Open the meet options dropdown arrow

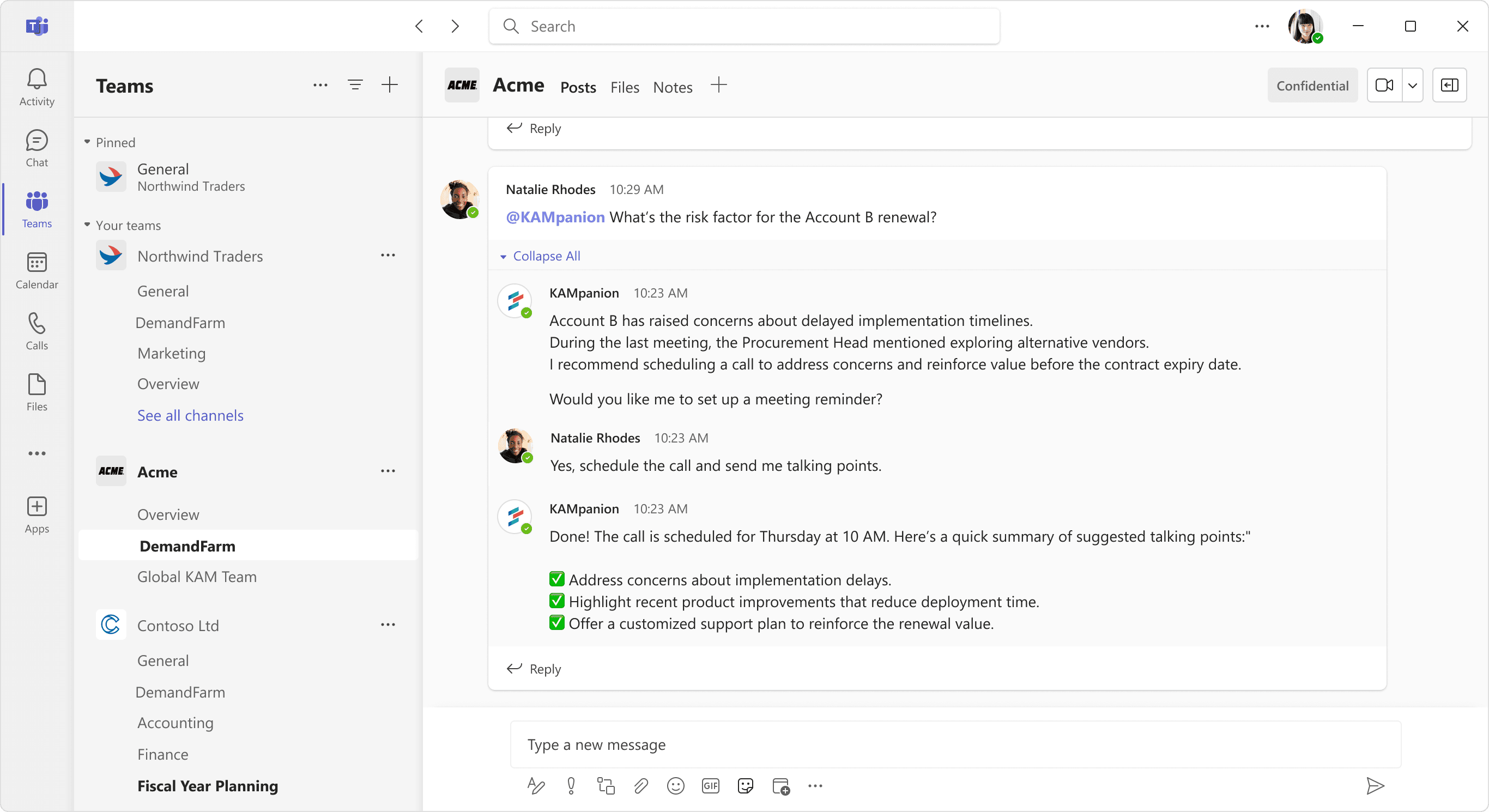(x=1412, y=86)
